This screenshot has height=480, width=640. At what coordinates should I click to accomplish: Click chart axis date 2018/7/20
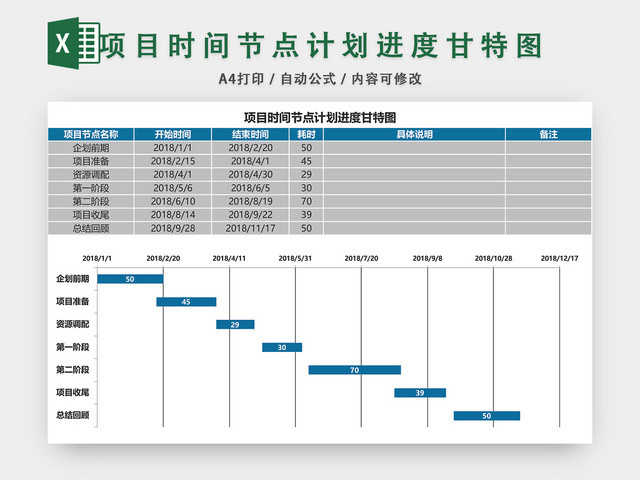[x=361, y=258]
